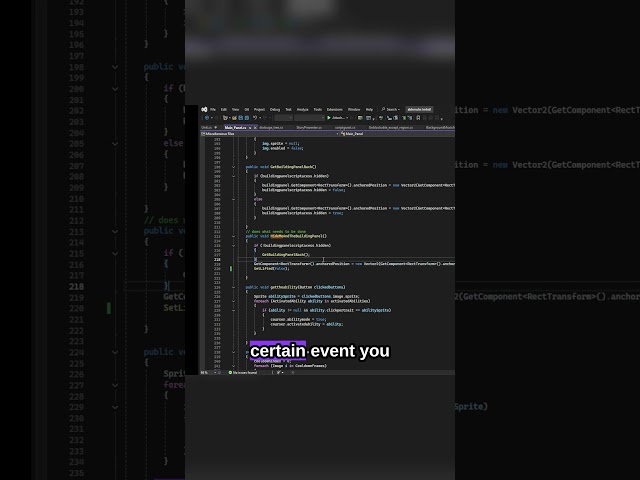This screenshot has width=640, height=480.
Task: Open the Main_Panel type navigation dropdown
Action: [x=397, y=133]
